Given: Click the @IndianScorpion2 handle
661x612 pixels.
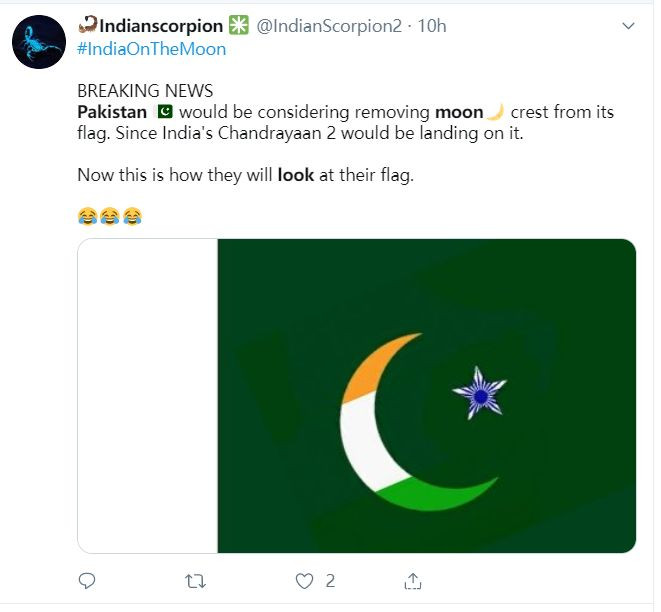Looking at the screenshot, I should click(329, 26).
